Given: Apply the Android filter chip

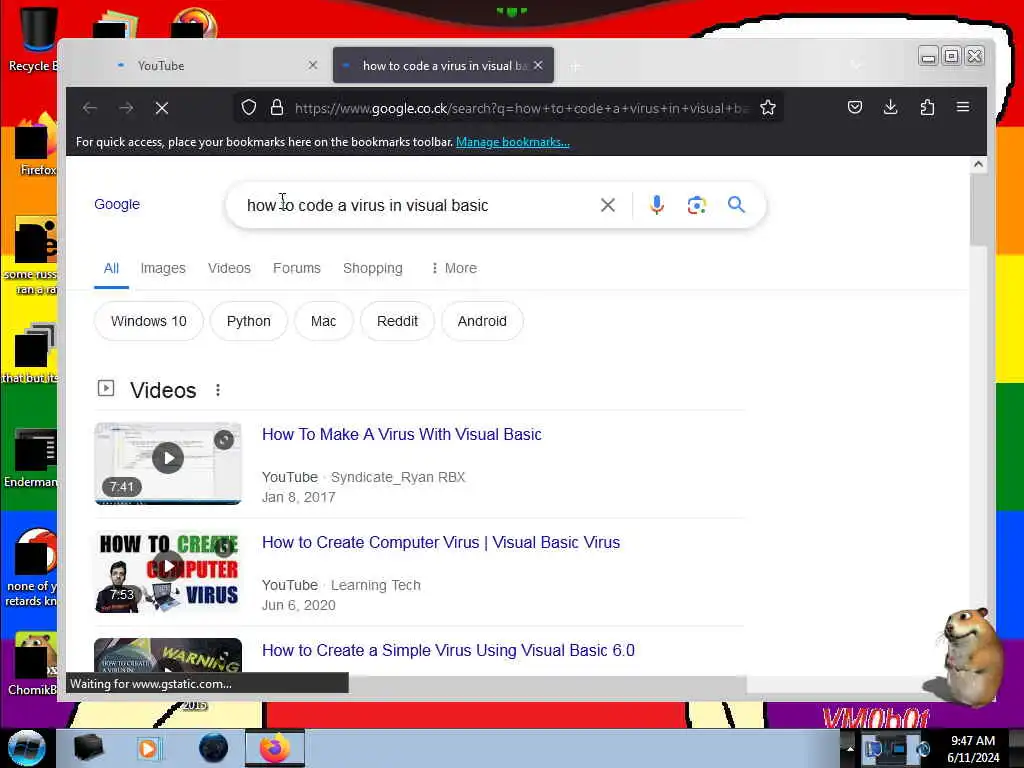Looking at the screenshot, I should 482,321.
